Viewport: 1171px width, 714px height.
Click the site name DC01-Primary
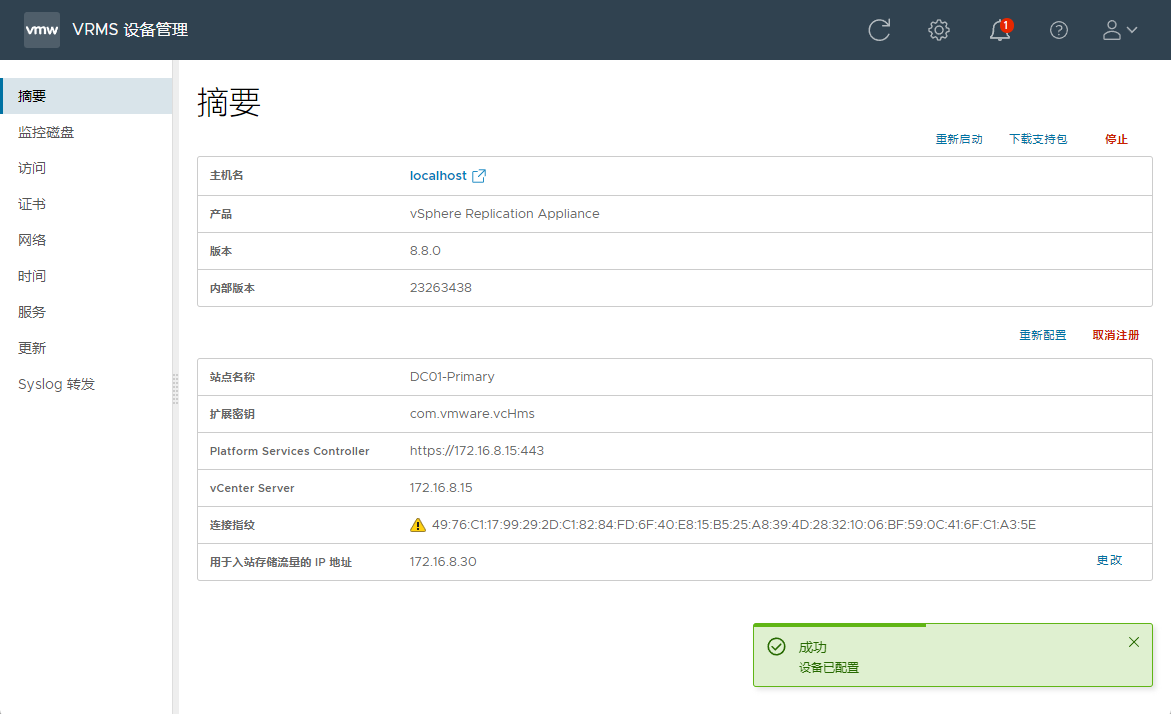452,376
